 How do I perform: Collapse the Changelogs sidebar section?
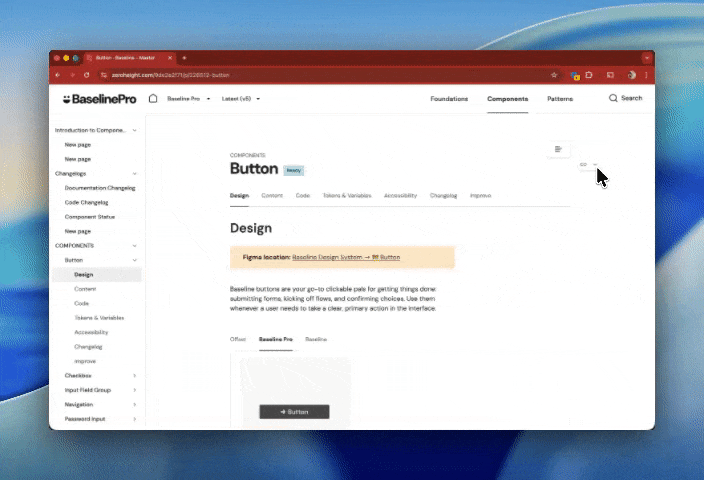[x=134, y=173]
